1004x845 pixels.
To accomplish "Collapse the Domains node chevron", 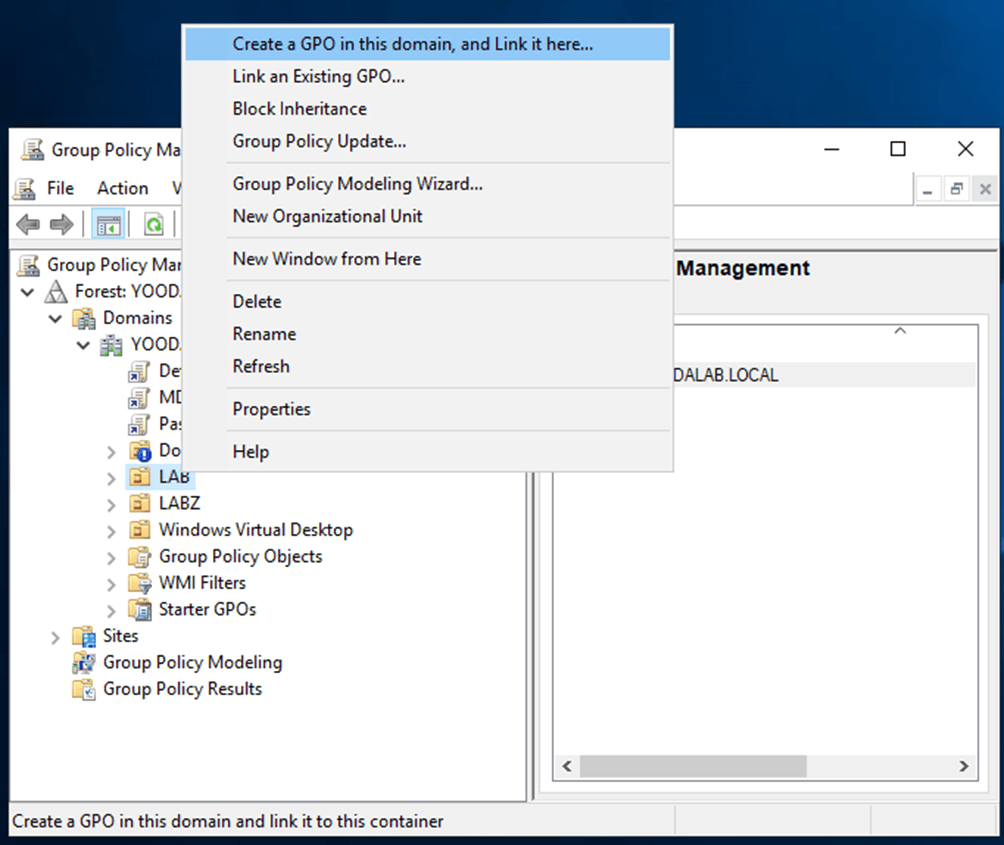I will [x=56, y=319].
